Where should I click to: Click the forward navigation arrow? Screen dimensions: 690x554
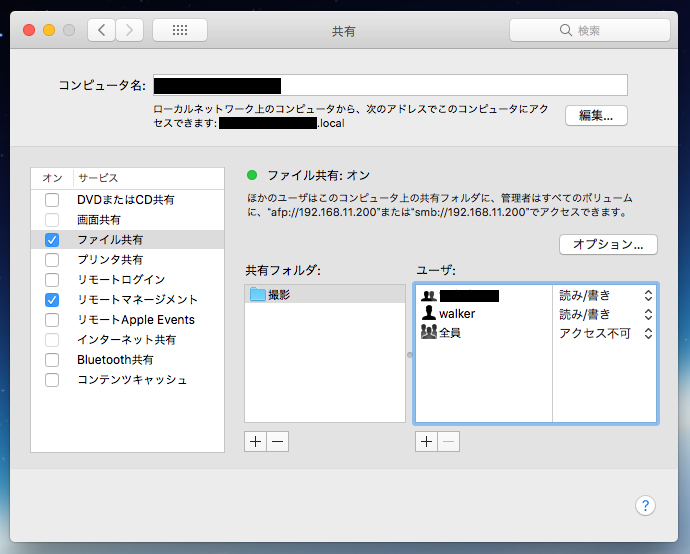[x=130, y=30]
